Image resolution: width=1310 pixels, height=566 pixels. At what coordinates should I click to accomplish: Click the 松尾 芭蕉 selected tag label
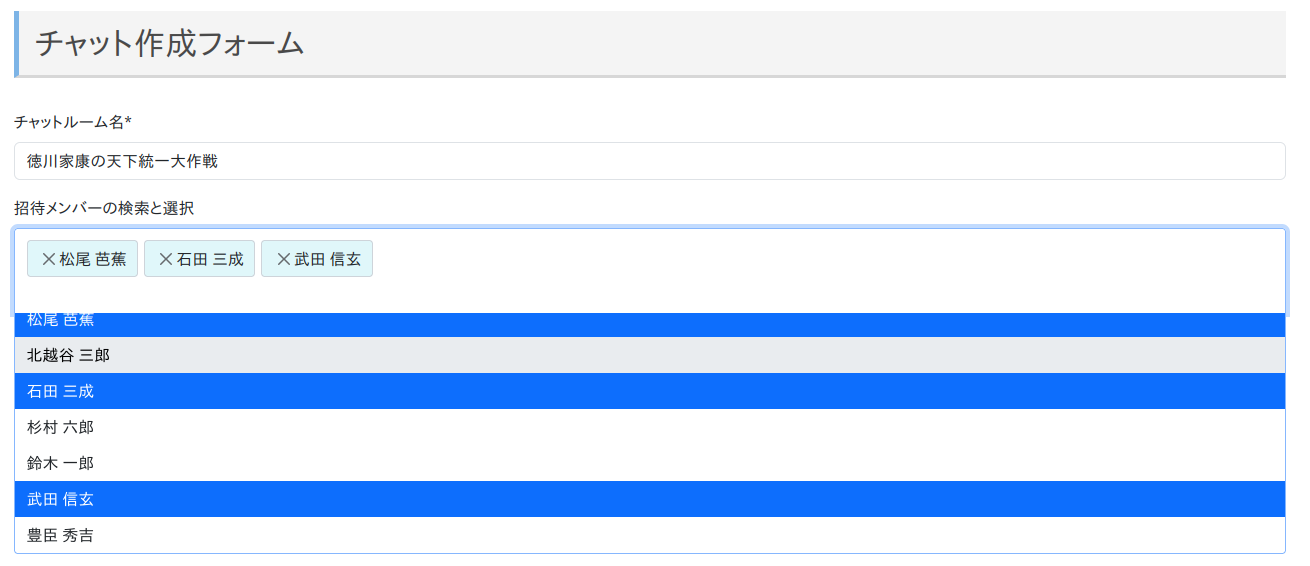tap(93, 259)
